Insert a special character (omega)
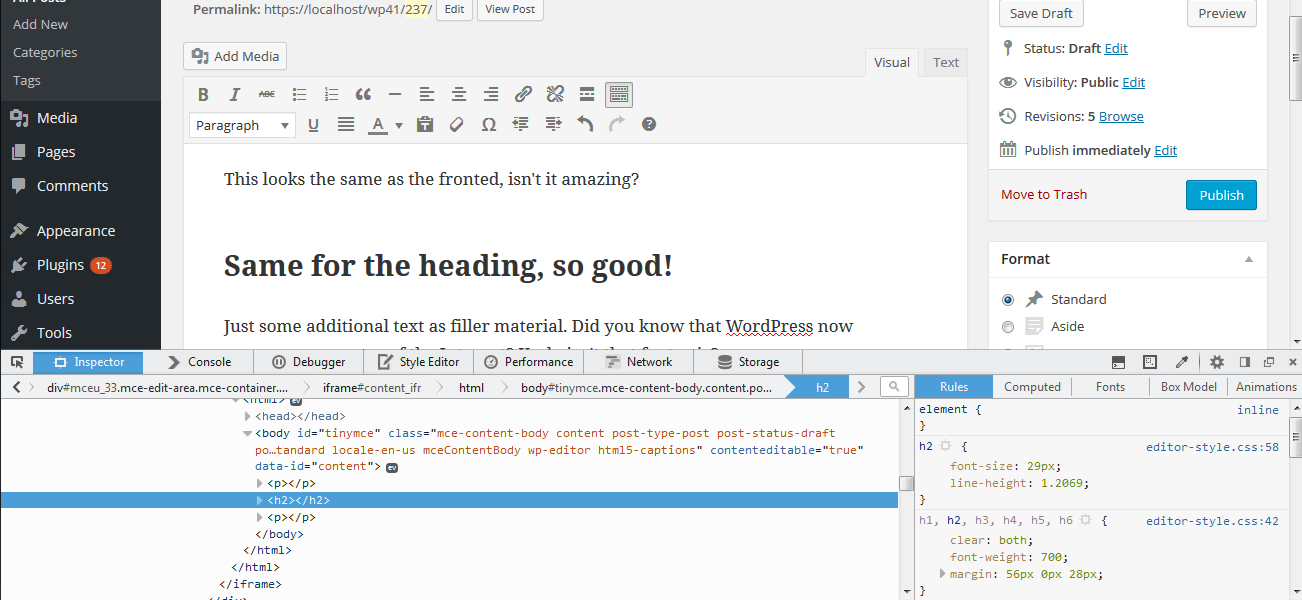The width and height of the screenshot is (1302, 600). [489, 125]
